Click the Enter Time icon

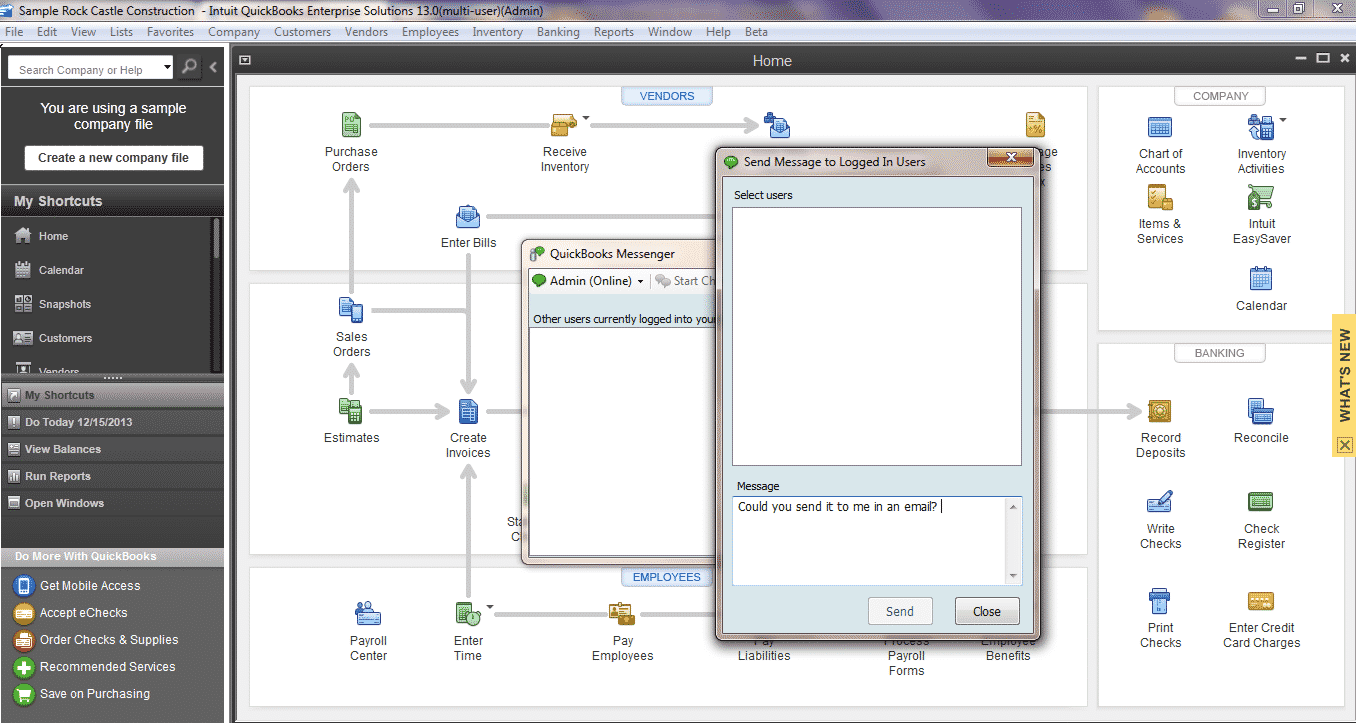[x=467, y=613]
